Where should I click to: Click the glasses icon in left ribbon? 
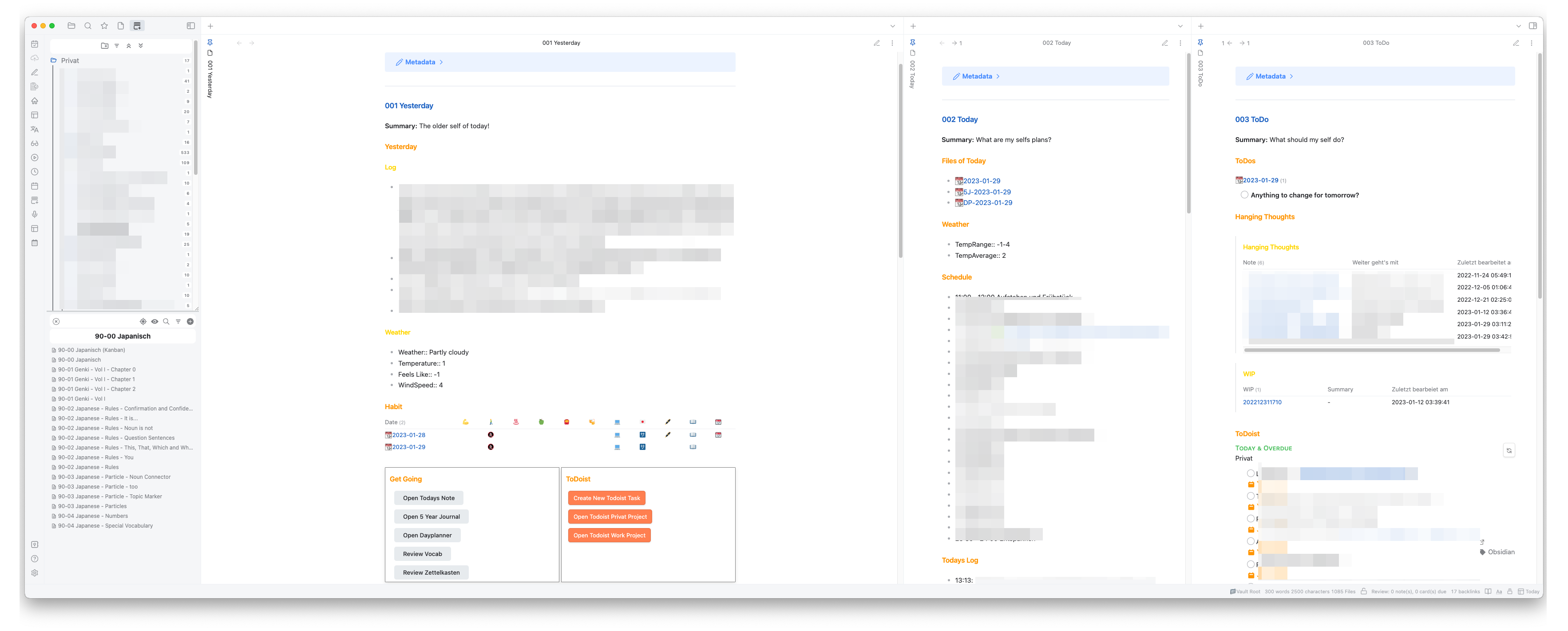click(35, 144)
